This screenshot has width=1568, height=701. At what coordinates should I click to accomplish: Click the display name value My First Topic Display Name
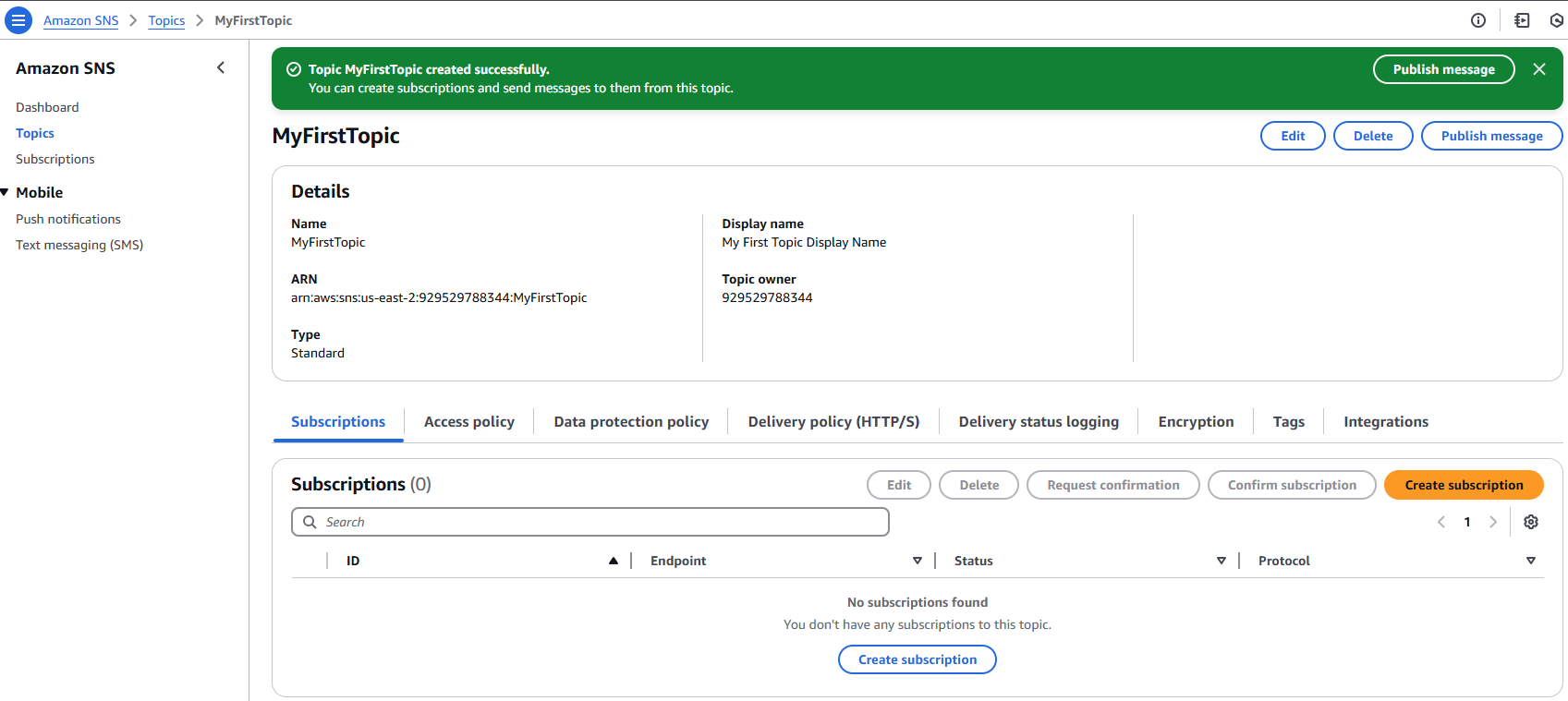click(804, 242)
